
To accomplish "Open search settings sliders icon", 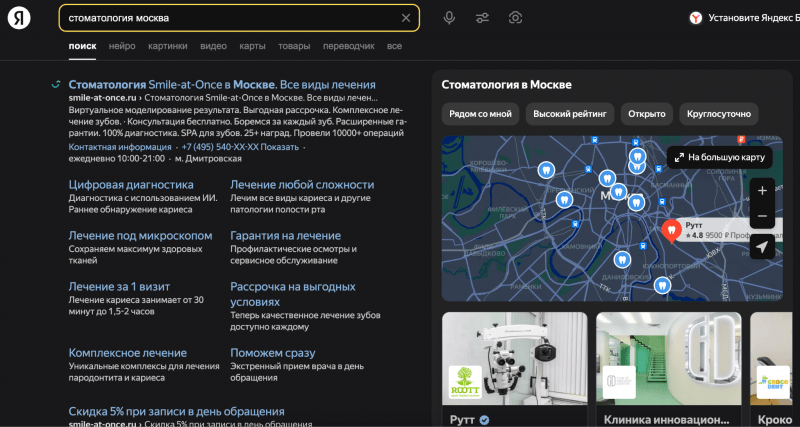I will [x=482, y=18].
